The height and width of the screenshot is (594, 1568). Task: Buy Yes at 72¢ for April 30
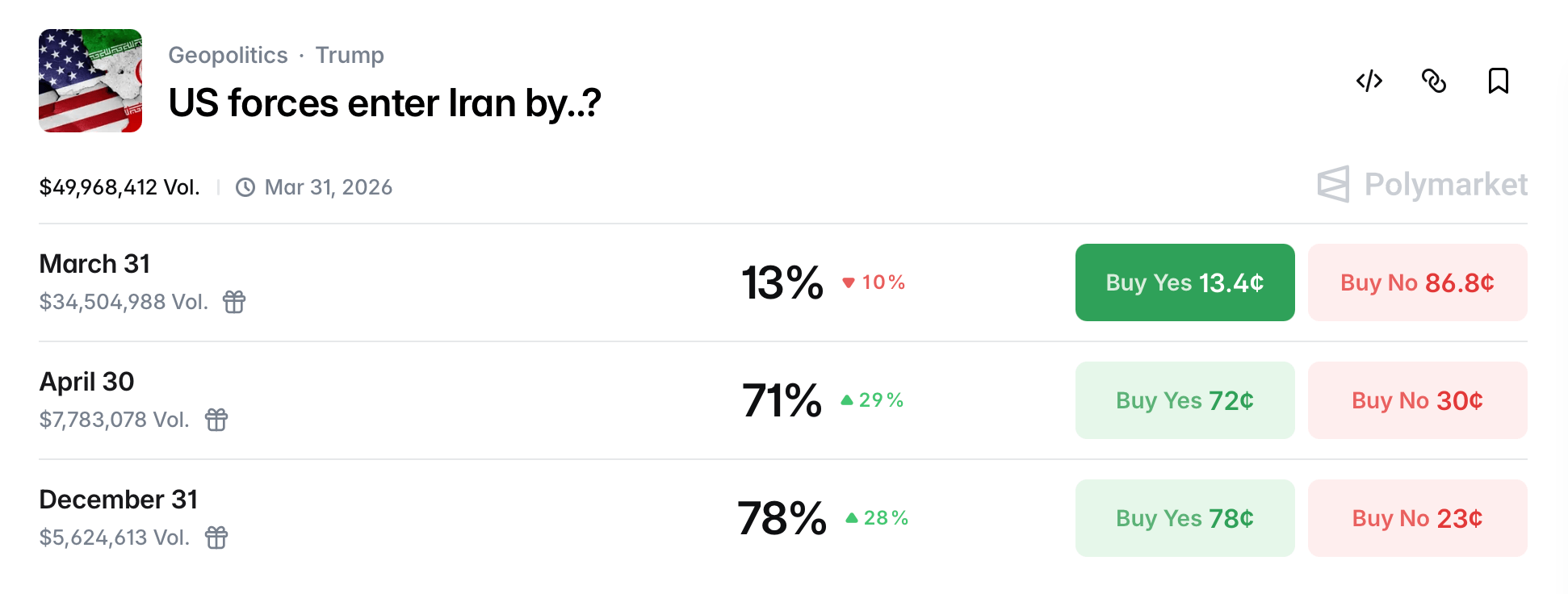(1184, 400)
